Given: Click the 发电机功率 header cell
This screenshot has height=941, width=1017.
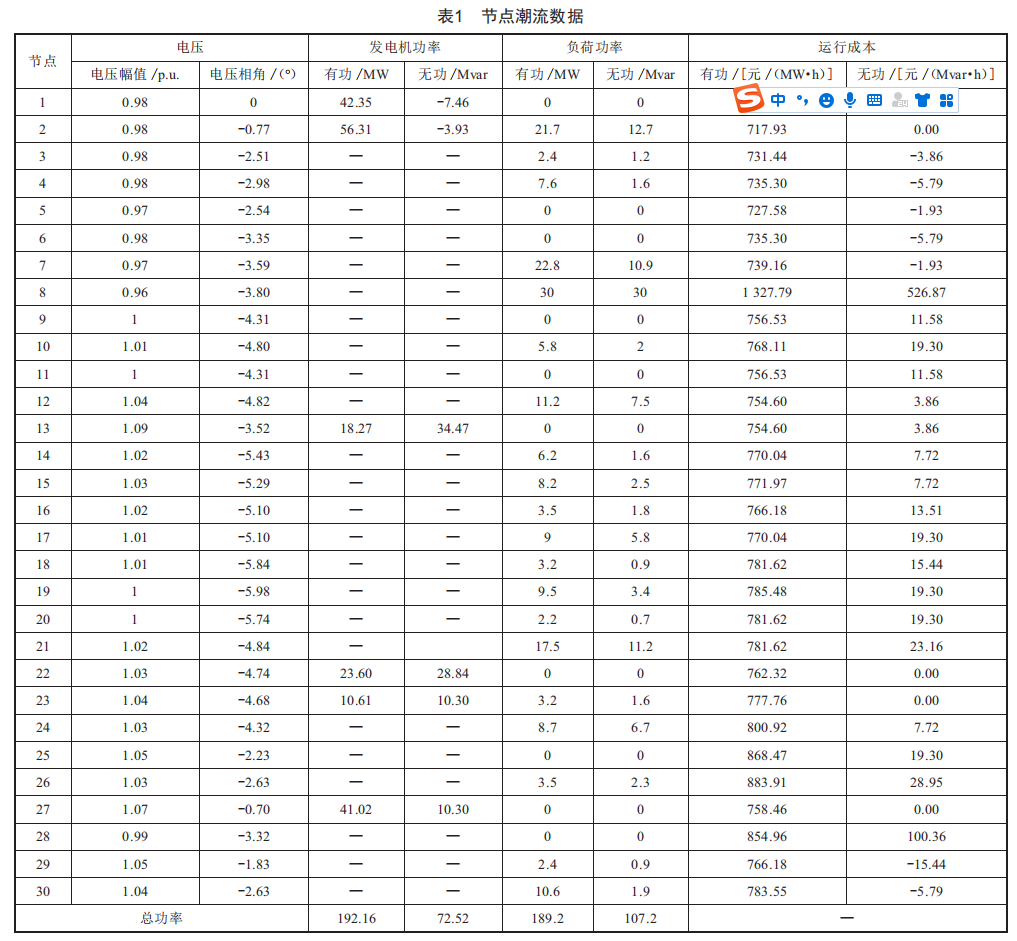Looking at the screenshot, I should click(x=404, y=48).
